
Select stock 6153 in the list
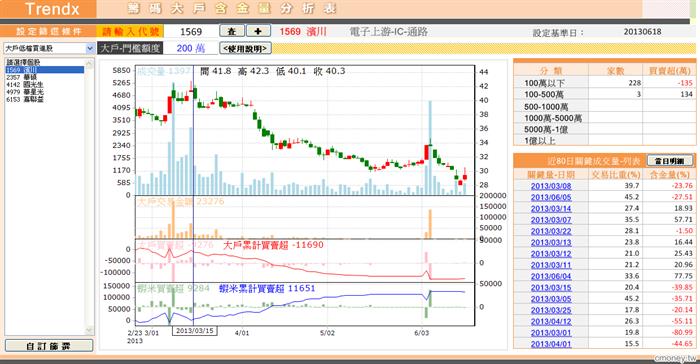(x=45, y=99)
